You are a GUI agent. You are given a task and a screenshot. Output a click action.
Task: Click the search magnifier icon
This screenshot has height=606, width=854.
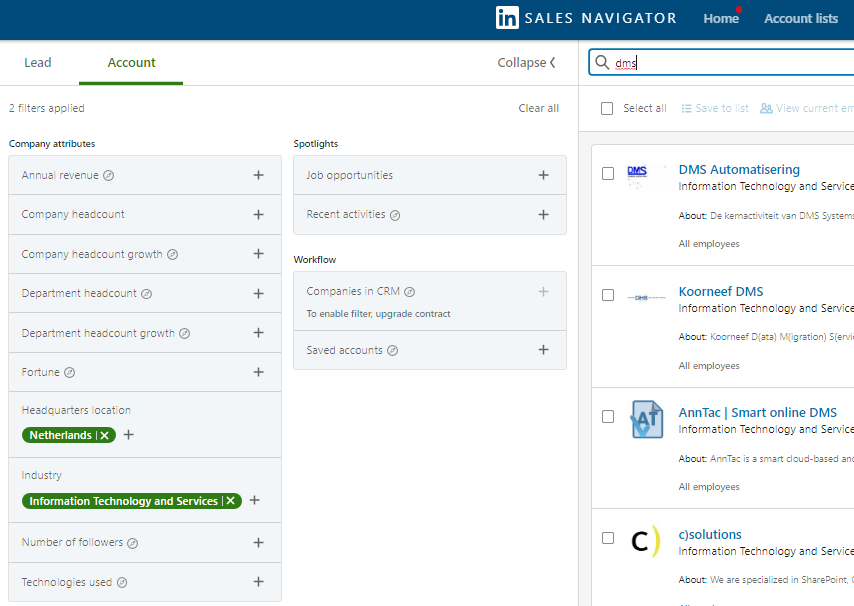point(602,63)
